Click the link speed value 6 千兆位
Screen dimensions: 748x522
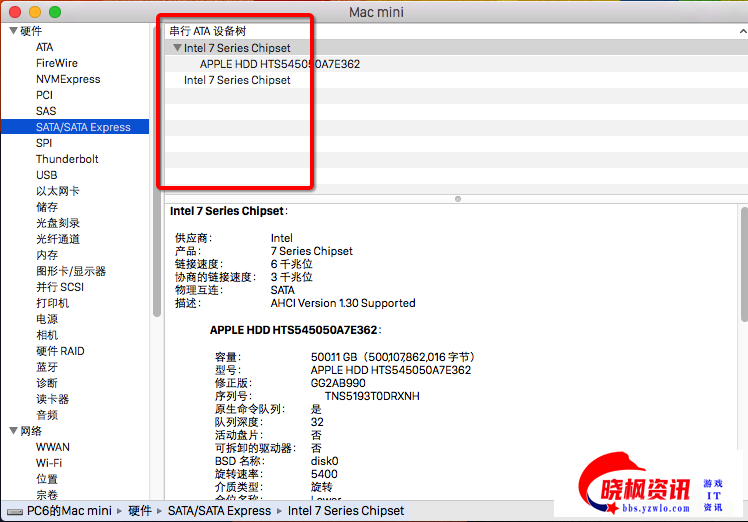(291, 264)
